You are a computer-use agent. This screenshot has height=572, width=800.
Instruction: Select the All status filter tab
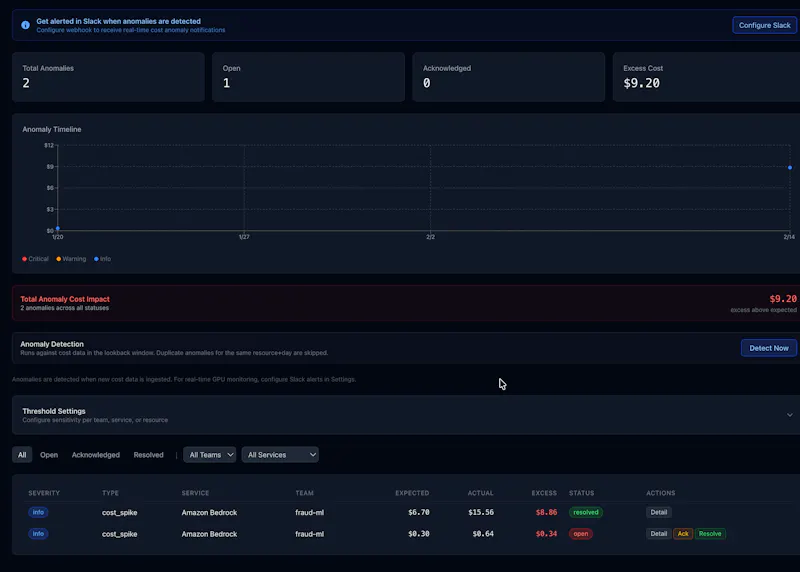pyautogui.click(x=22, y=455)
